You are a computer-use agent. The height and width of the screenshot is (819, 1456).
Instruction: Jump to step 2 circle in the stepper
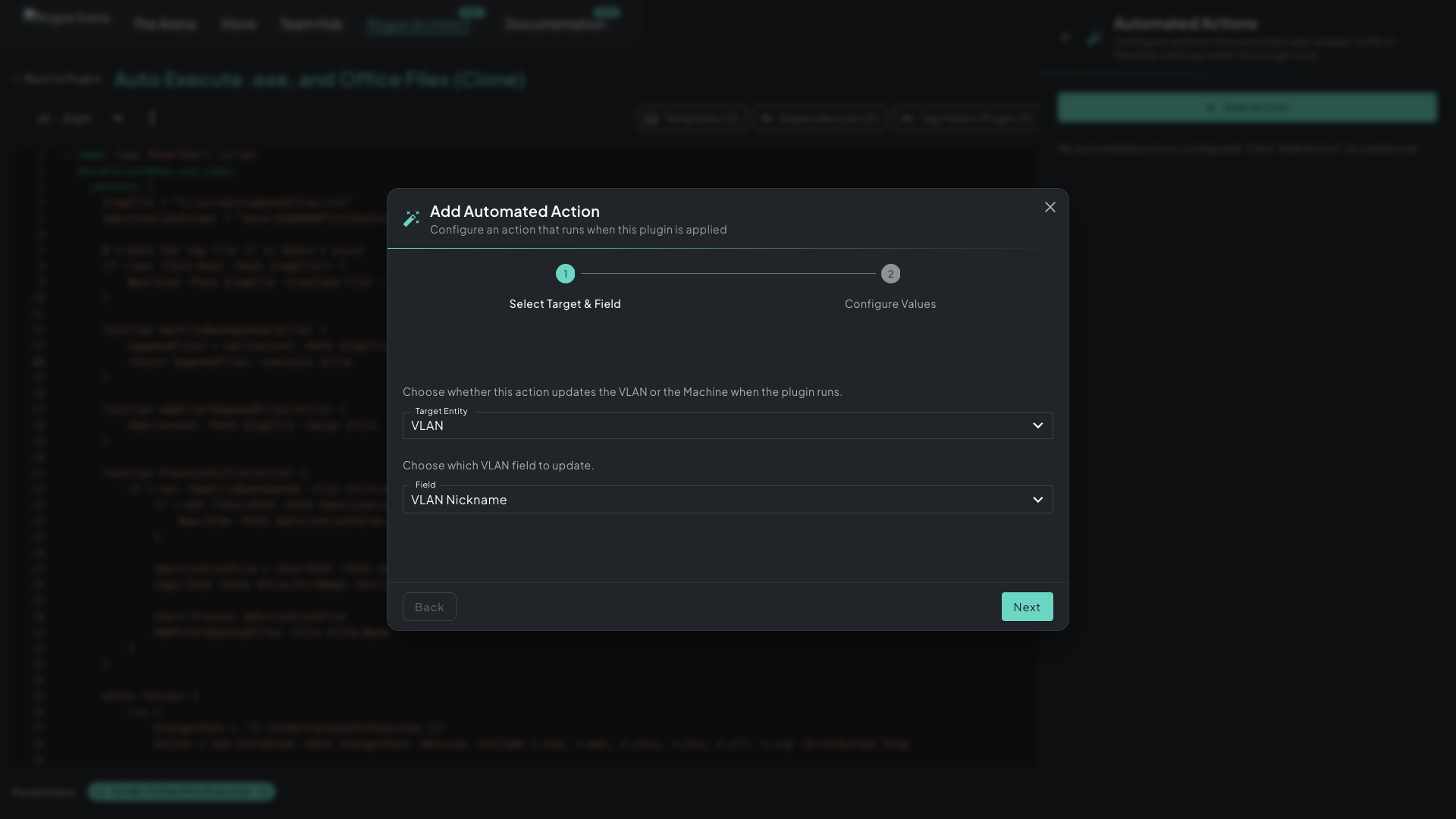tap(890, 274)
